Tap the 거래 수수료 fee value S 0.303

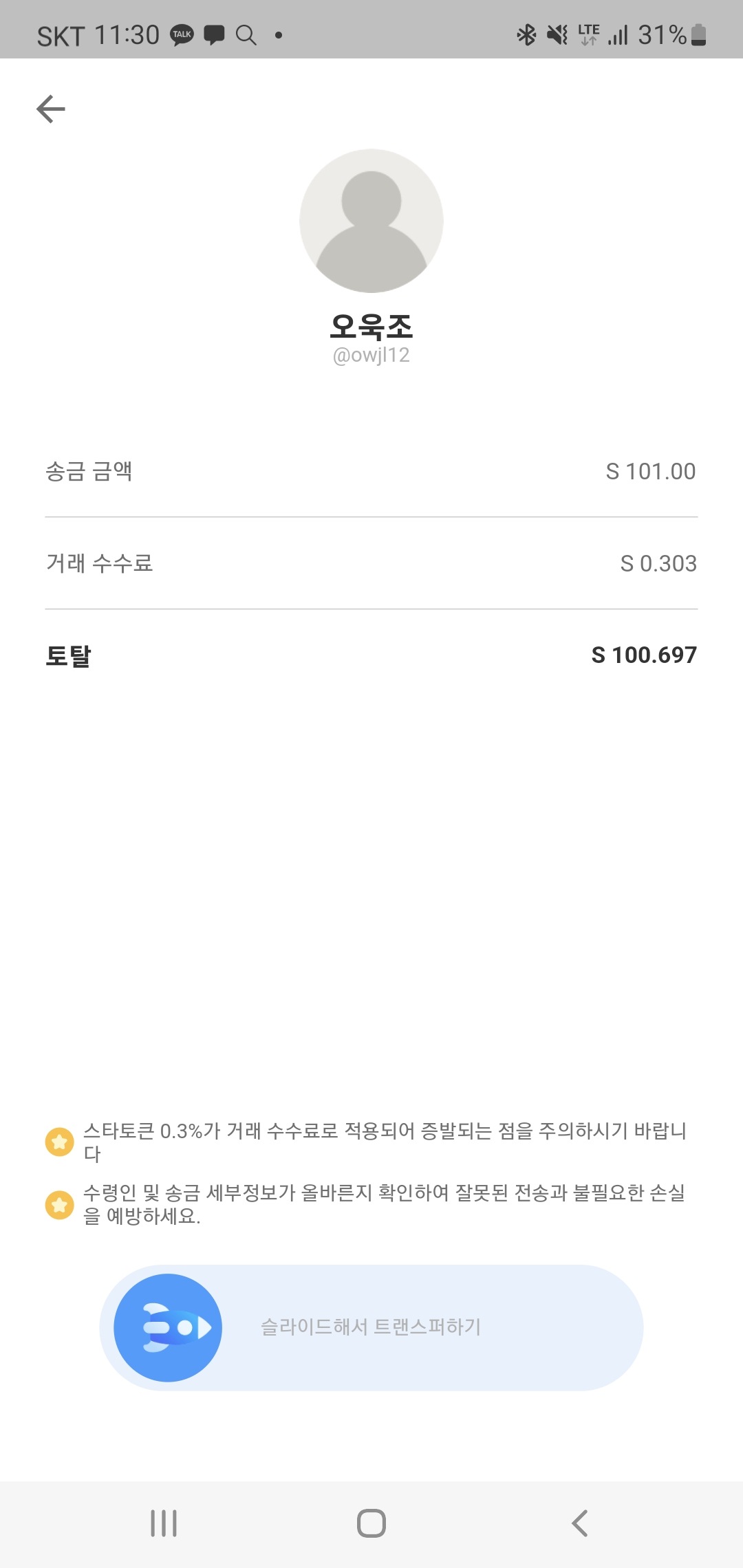658,564
